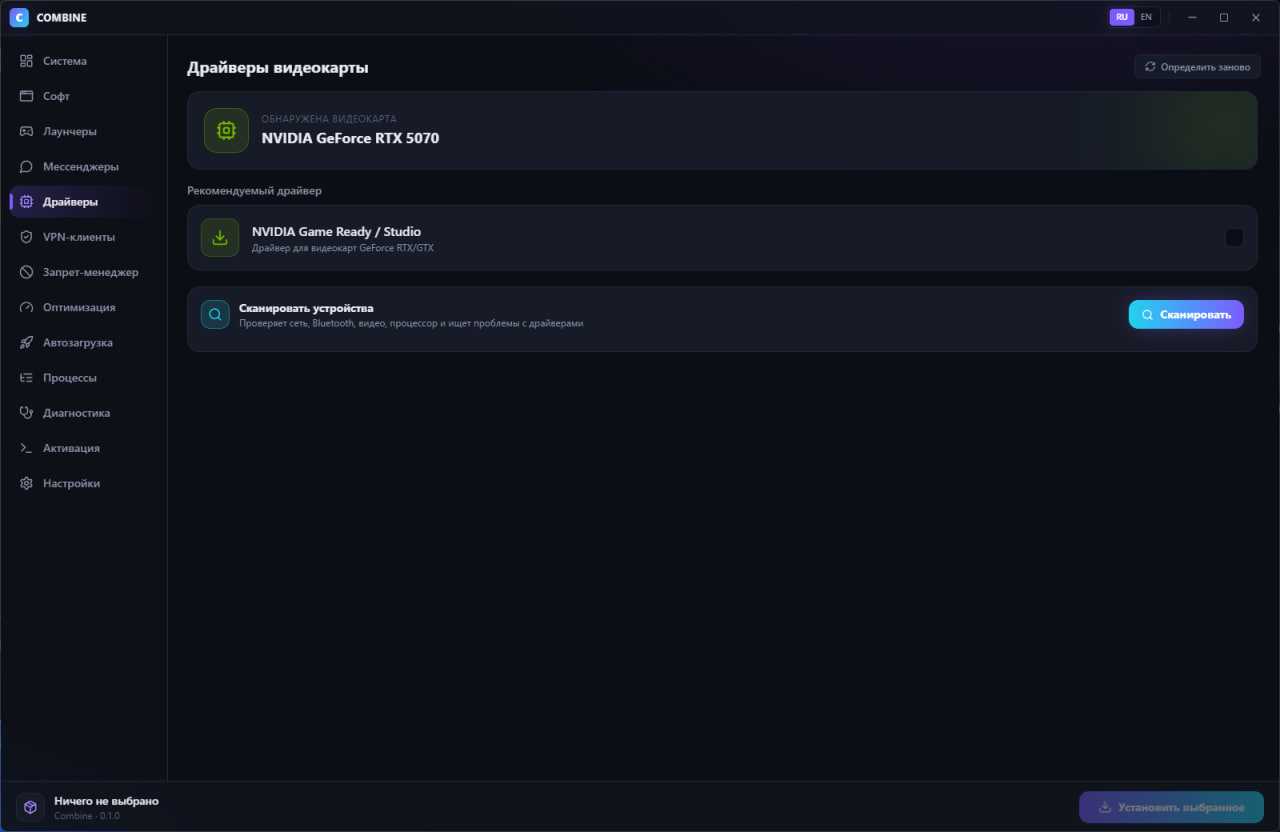
Task: Click the ОБНАРУЖЕНА ВИДЕОКАРТА label
Action: pos(329,119)
